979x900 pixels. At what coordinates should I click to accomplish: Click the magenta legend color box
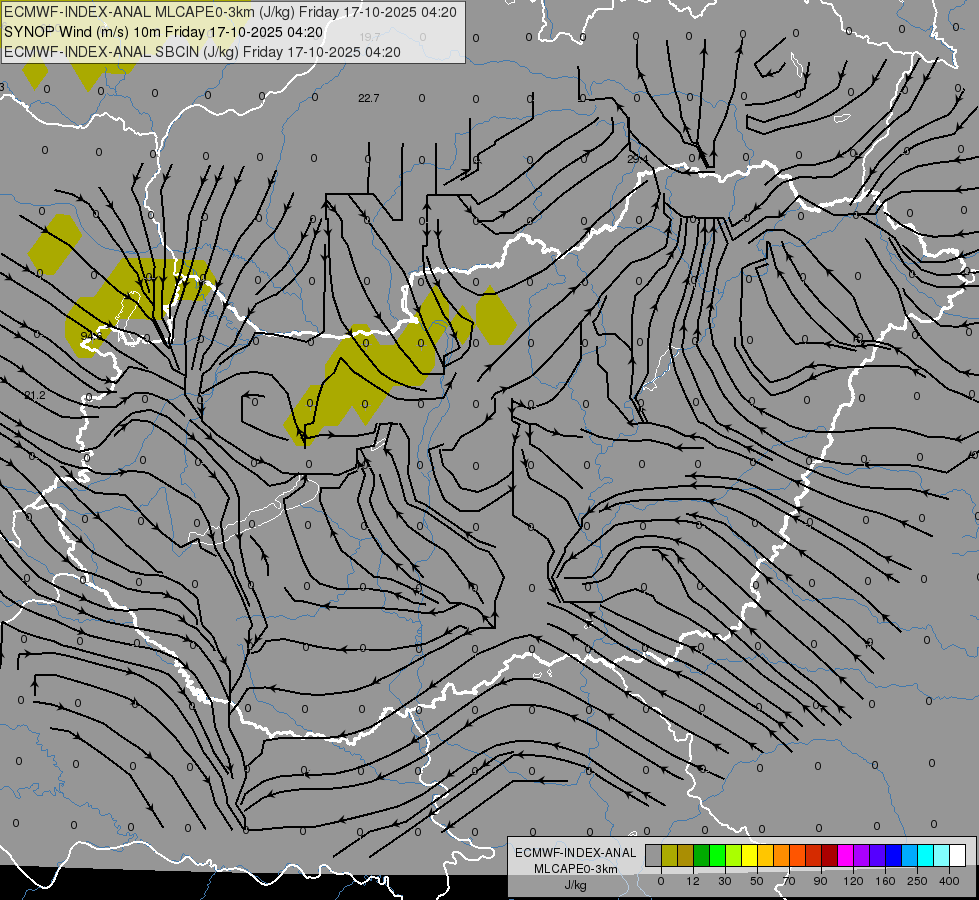(x=846, y=856)
